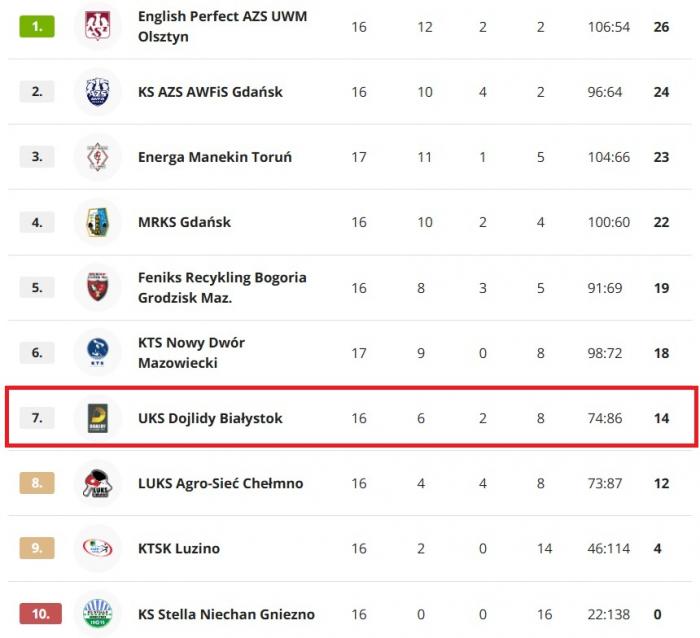Click the UKS Dojlidy Białystok club logo
Screen dimensions: 700x638
(x=97, y=418)
